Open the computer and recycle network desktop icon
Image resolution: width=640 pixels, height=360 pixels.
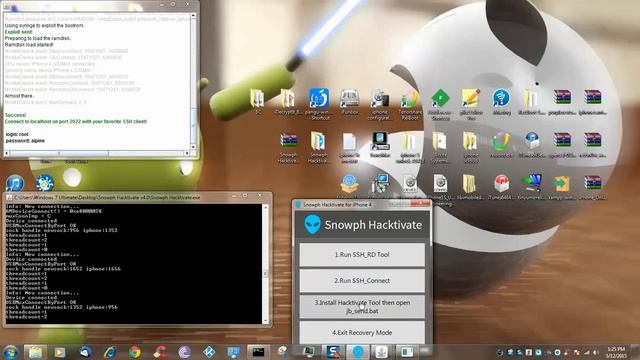tap(380, 183)
